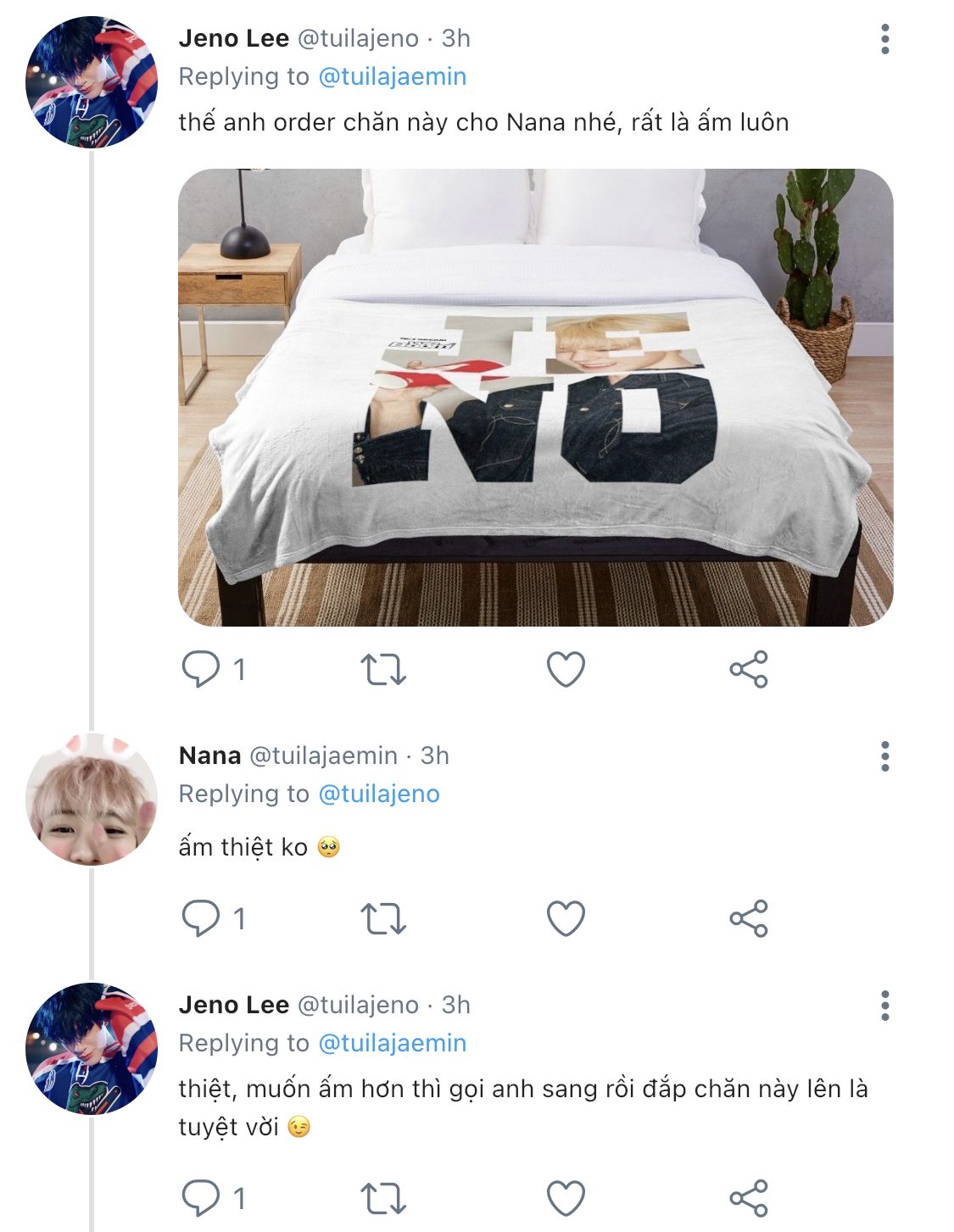Open more options on Jeno's last tweet
954x1232 pixels.
(x=884, y=1006)
